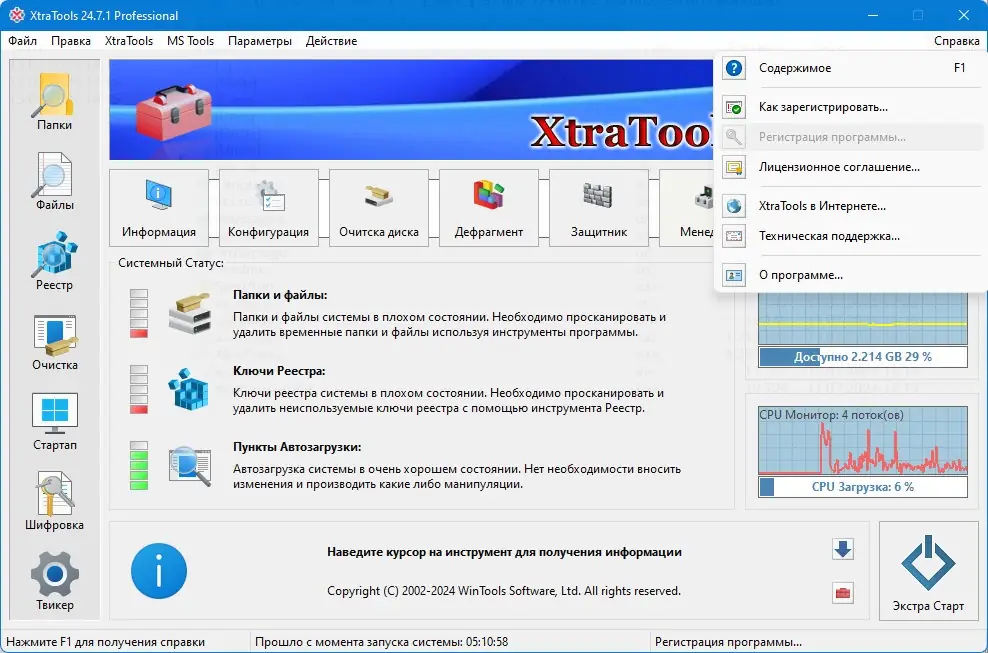Open the Действие menu
The width and height of the screenshot is (988, 653).
click(331, 41)
